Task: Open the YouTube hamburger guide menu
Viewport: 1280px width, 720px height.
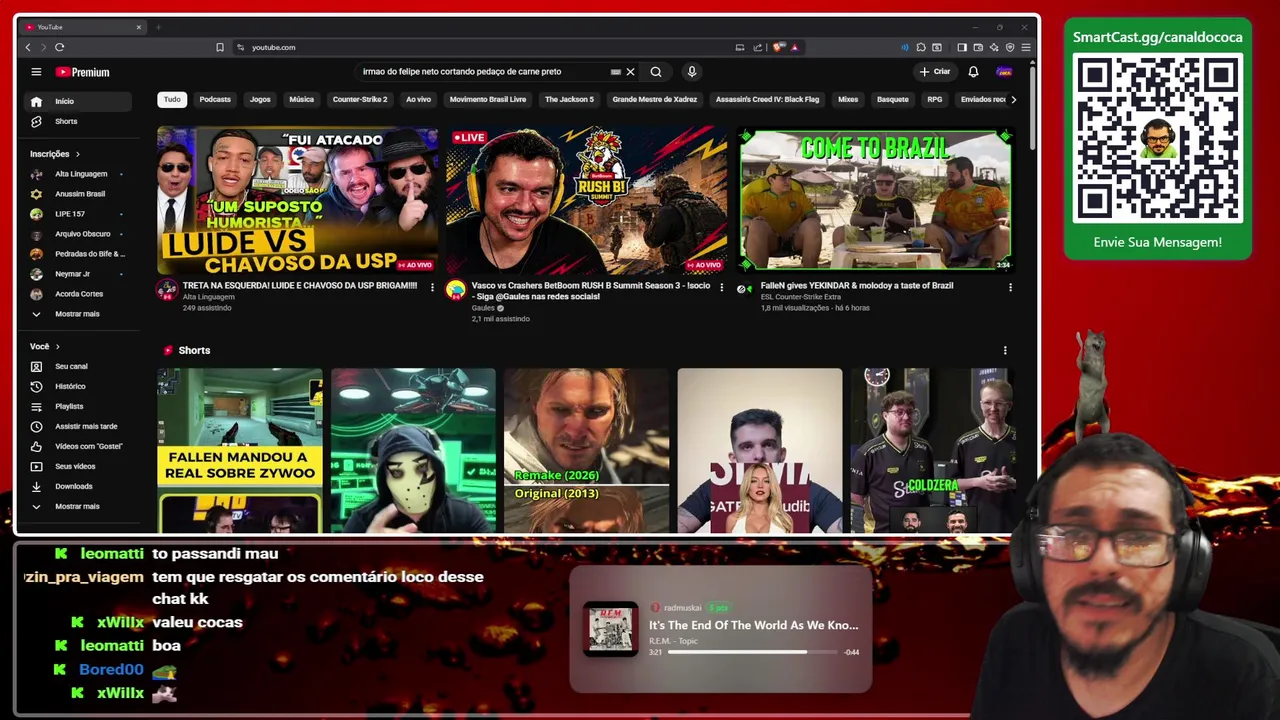Action: click(36, 72)
